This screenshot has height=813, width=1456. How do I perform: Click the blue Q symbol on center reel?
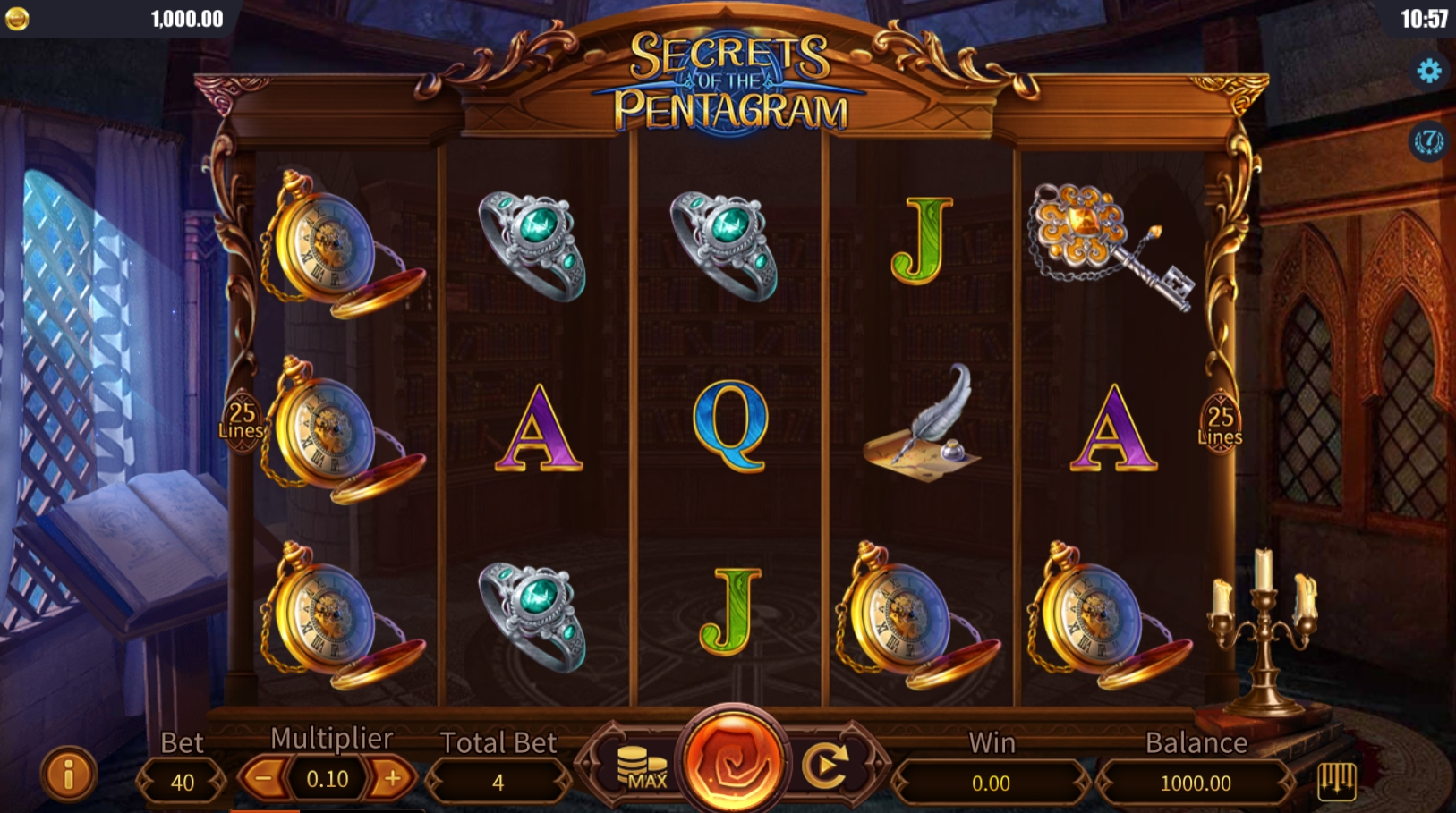(731, 425)
